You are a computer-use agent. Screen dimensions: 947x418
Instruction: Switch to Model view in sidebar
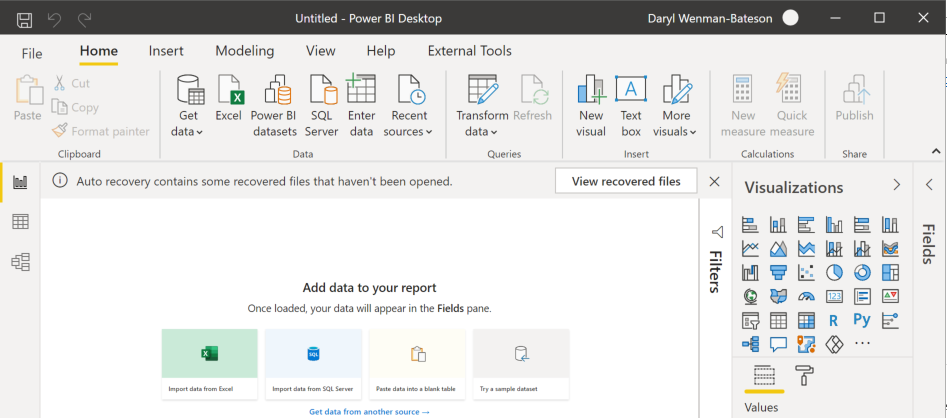click(21, 262)
